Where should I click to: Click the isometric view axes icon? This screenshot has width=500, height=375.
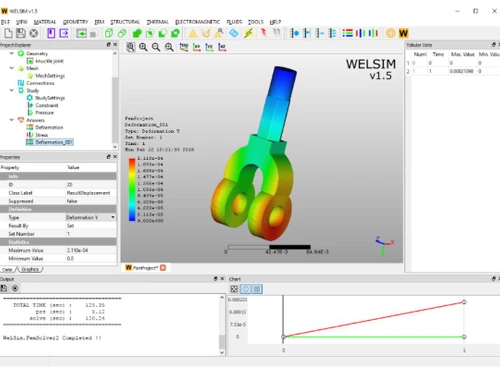184,47
